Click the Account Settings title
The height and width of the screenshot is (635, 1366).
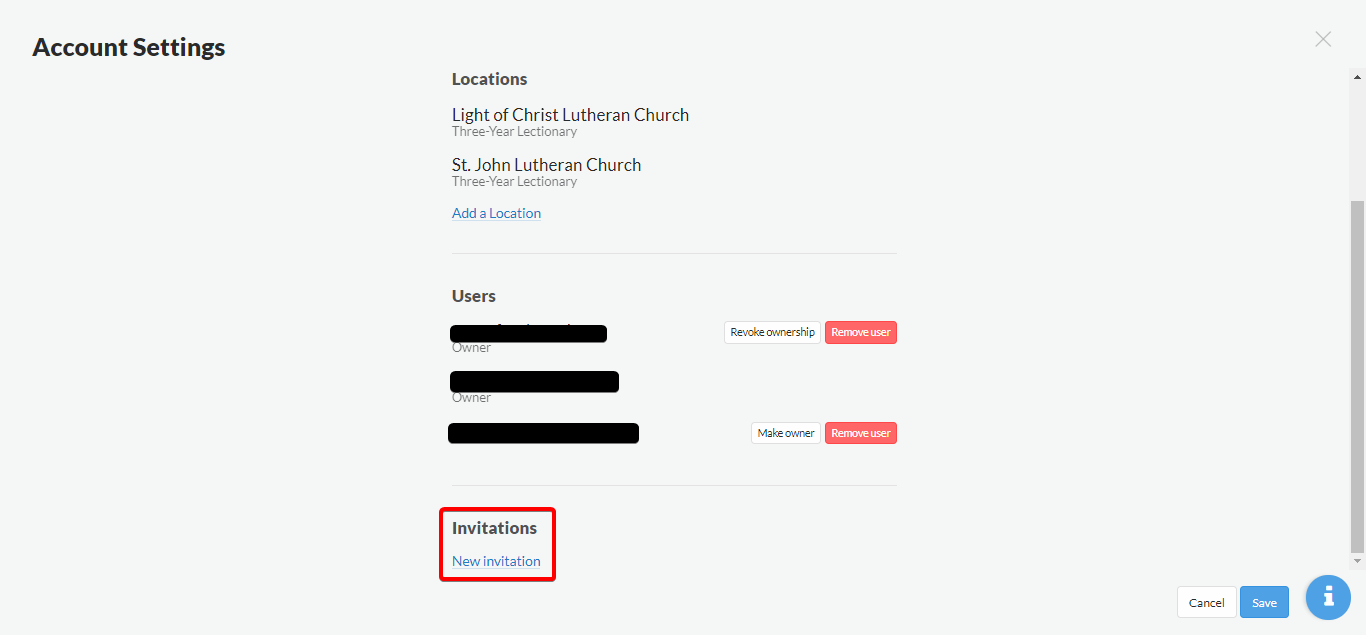(x=129, y=47)
